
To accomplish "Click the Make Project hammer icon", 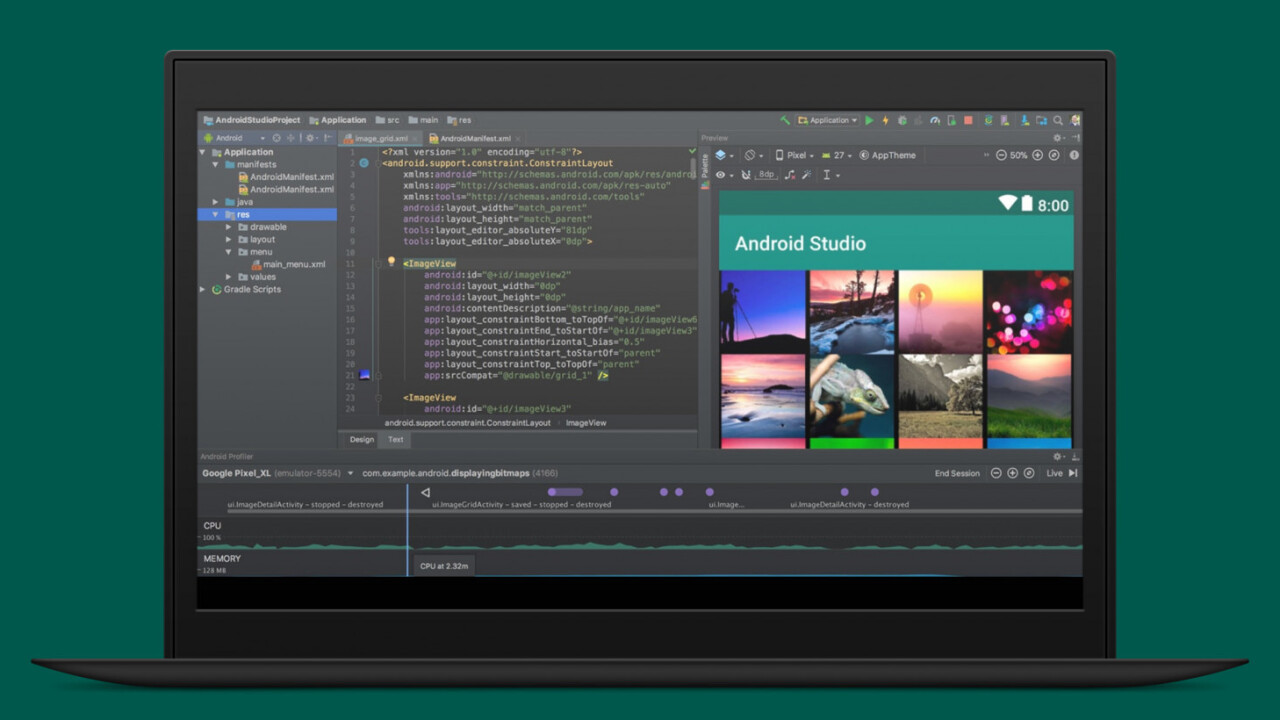I will (785, 120).
